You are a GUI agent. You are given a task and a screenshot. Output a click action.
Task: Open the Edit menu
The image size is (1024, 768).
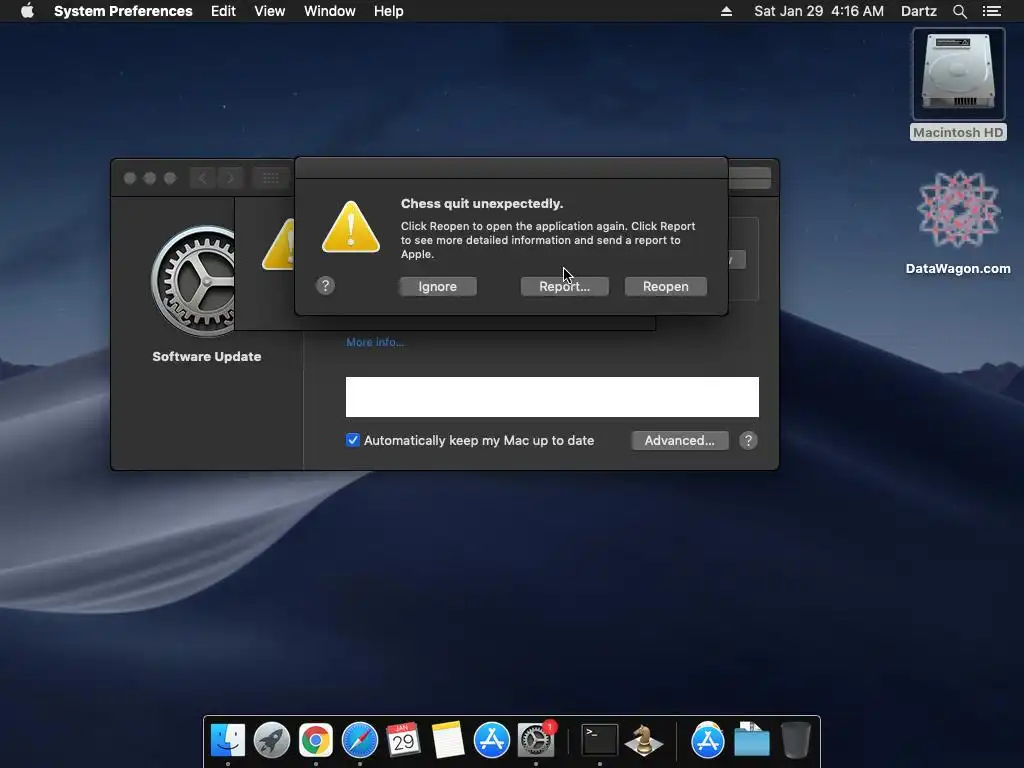coord(223,11)
